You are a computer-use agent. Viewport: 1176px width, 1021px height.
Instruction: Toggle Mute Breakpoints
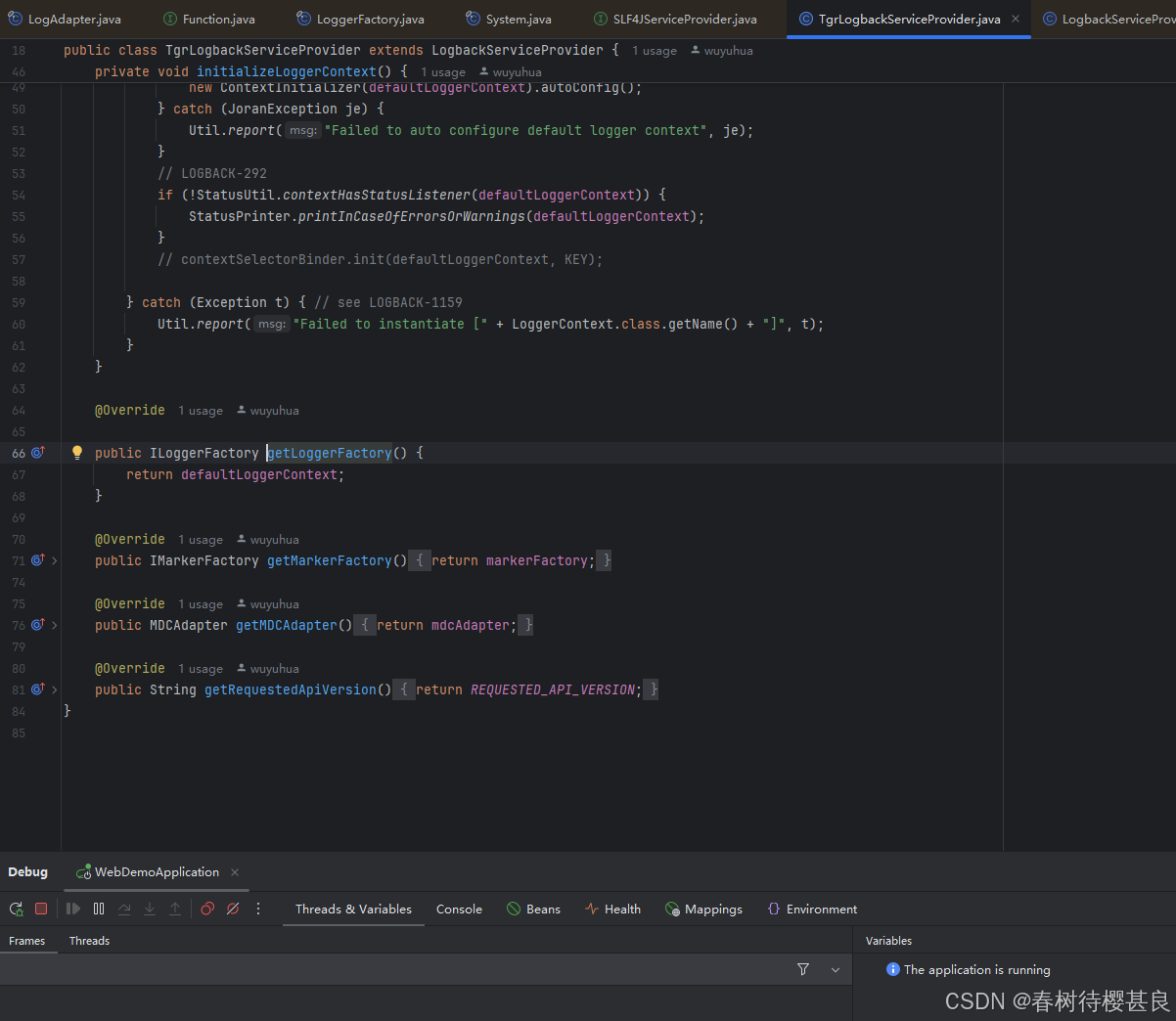[x=233, y=909]
